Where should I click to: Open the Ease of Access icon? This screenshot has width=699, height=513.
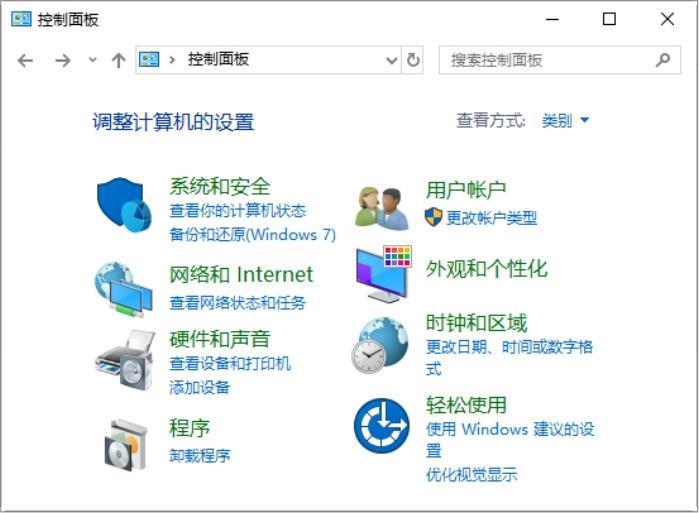[382, 426]
